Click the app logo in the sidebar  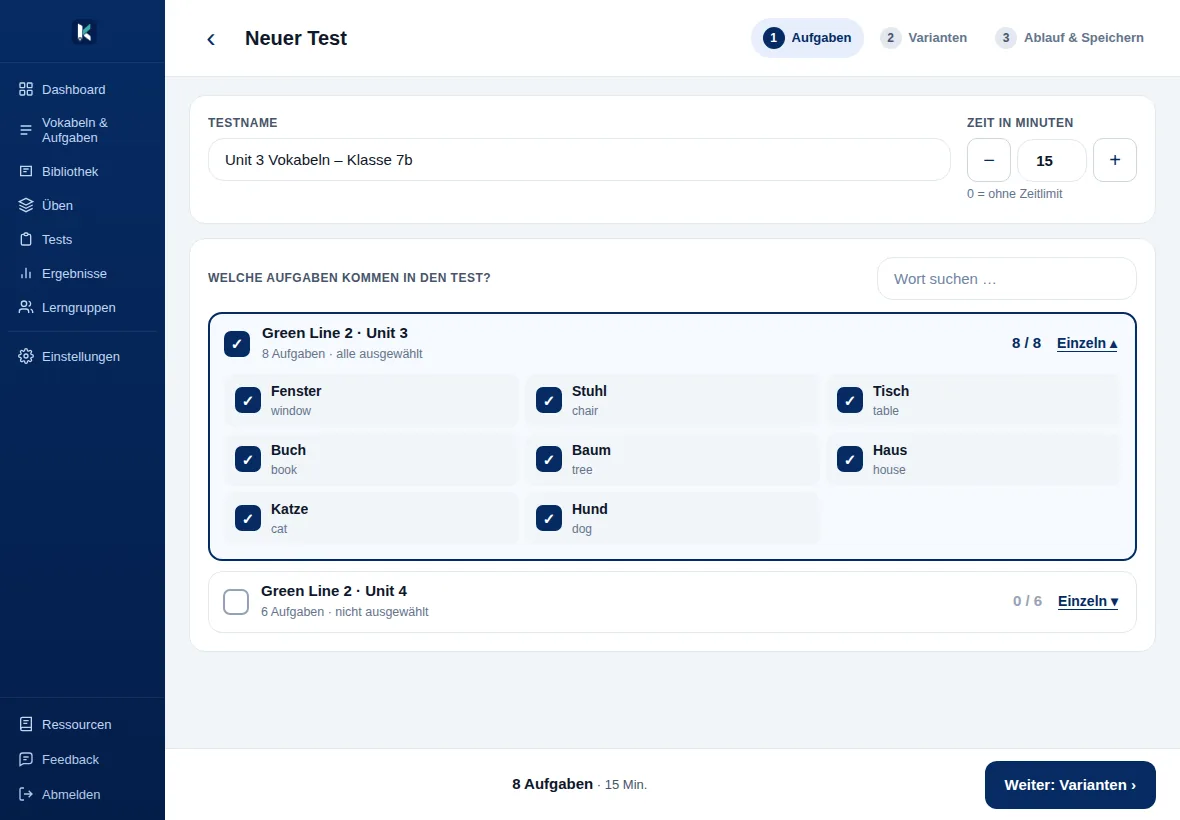[84, 32]
